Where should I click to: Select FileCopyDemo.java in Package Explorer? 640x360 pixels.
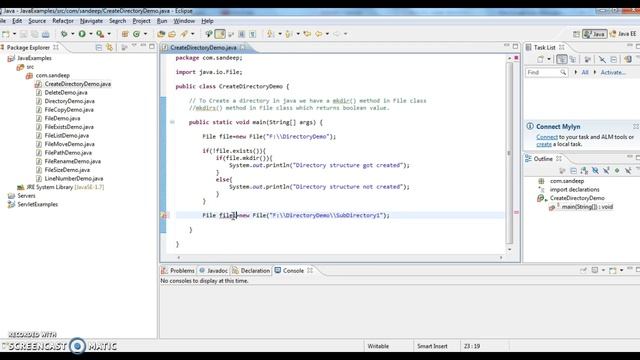[x=69, y=110]
